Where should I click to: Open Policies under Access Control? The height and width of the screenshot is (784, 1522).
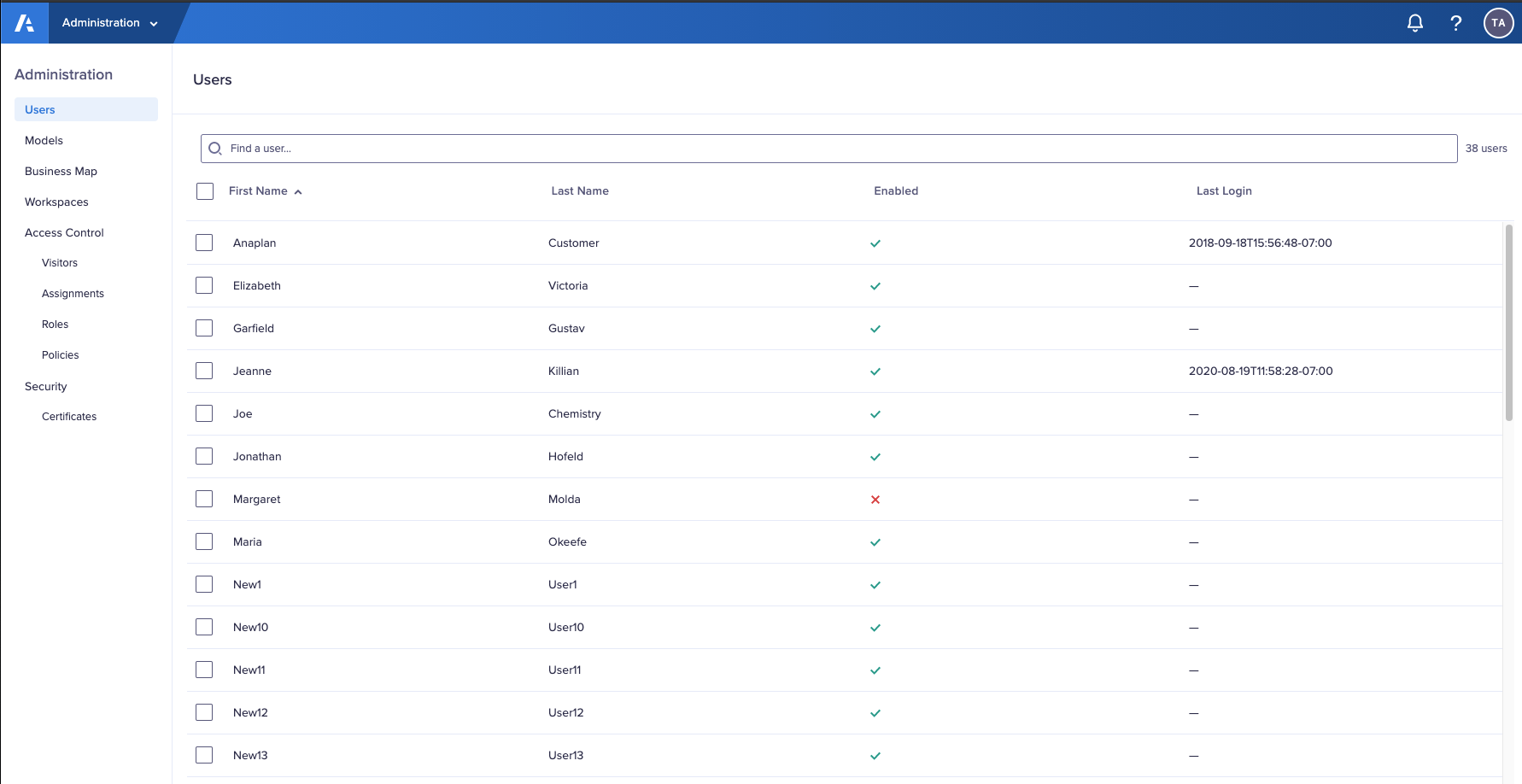point(60,355)
